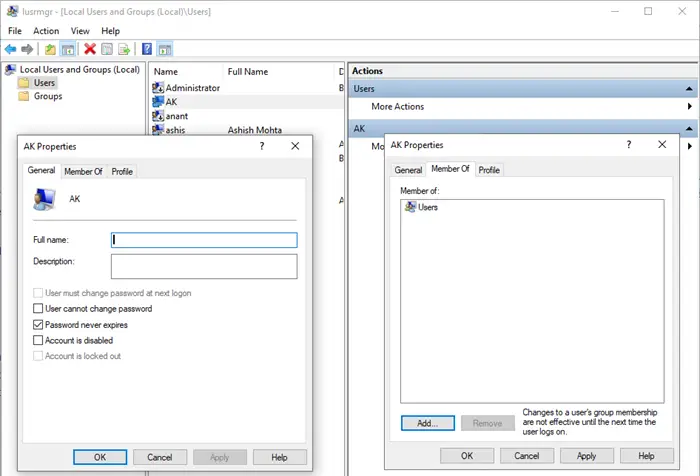Click Apply in the right AK Properties

click(587, 456)
